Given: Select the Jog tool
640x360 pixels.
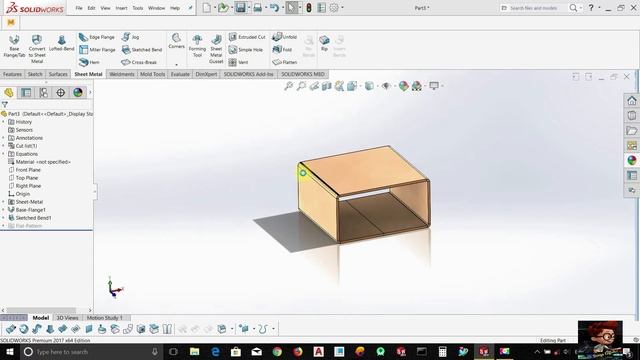Looking at the screenshot, I should (131, 37).
